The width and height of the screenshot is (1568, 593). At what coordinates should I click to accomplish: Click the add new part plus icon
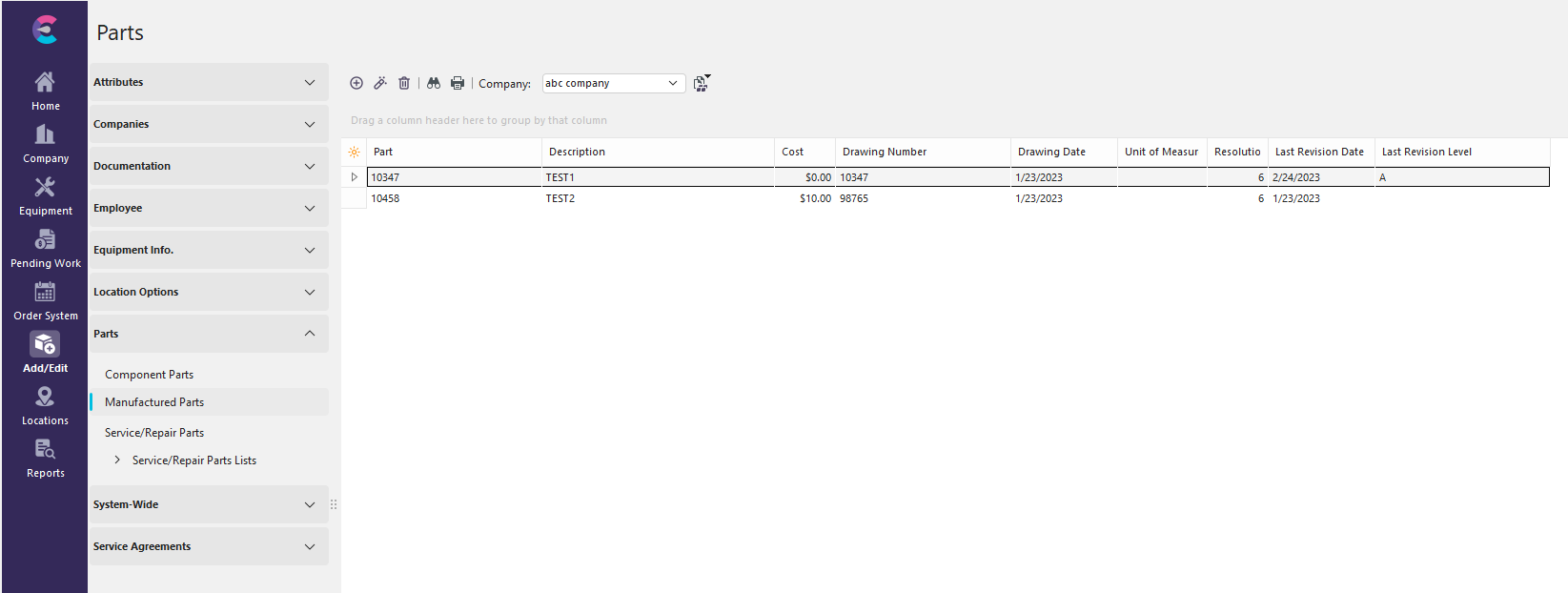point(356,83)
